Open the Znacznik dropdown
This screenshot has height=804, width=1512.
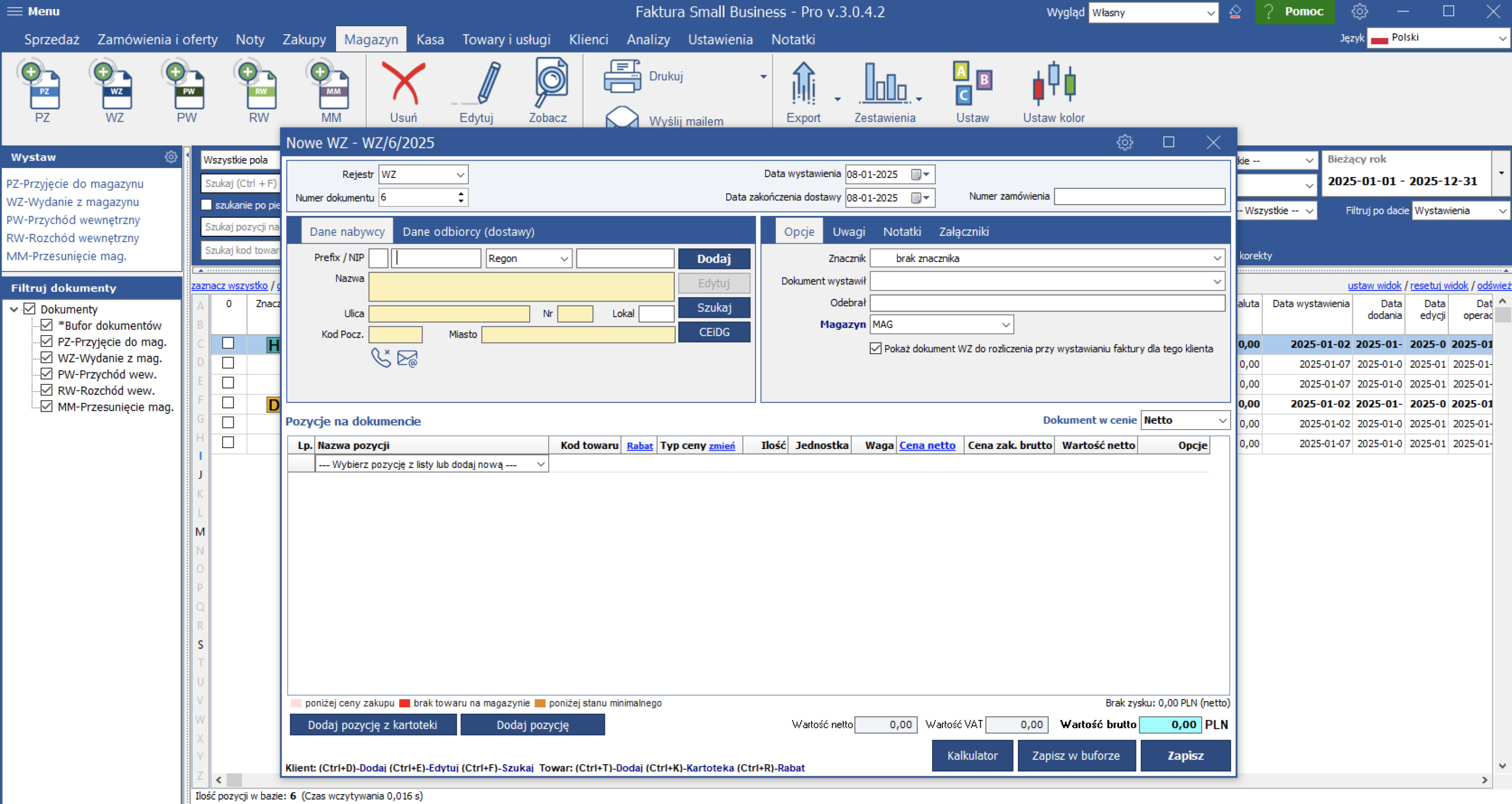1047,258
